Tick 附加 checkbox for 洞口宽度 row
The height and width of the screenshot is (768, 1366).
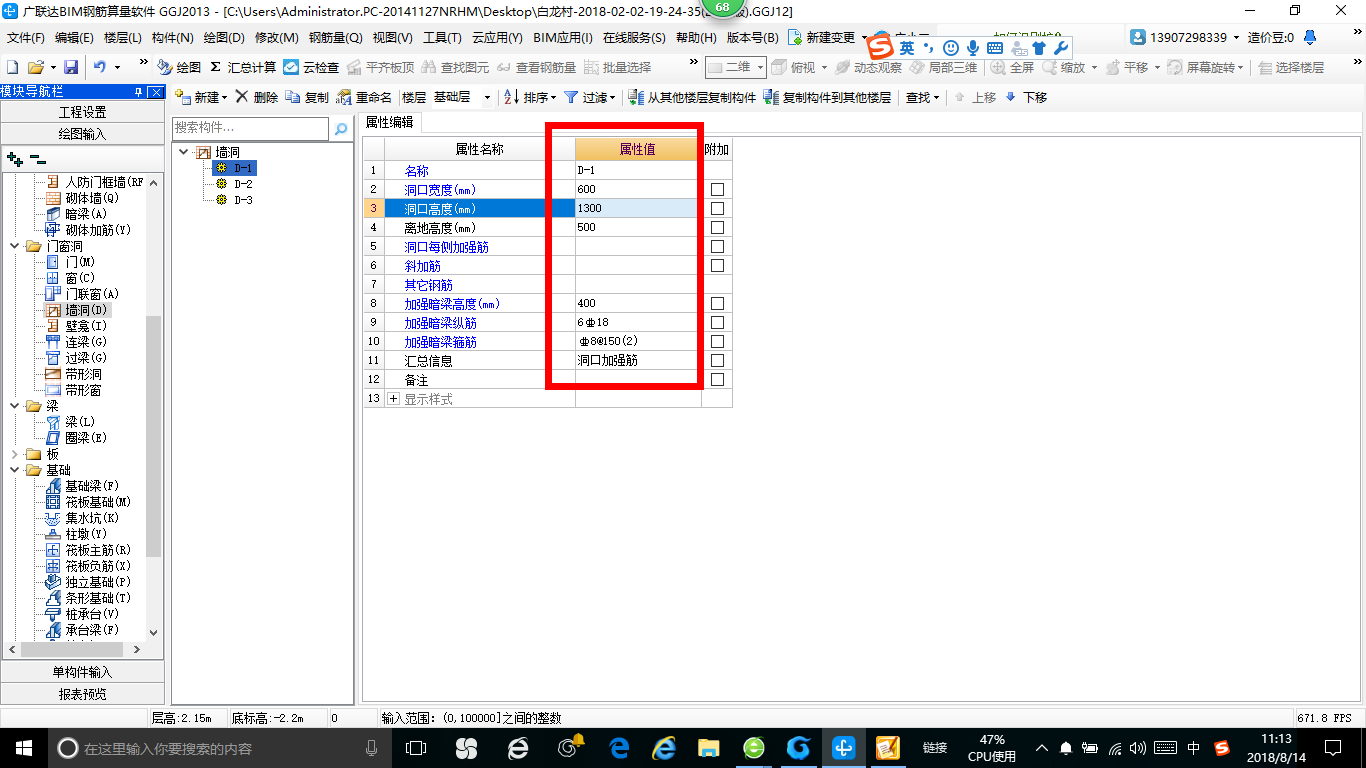point(717,190)
